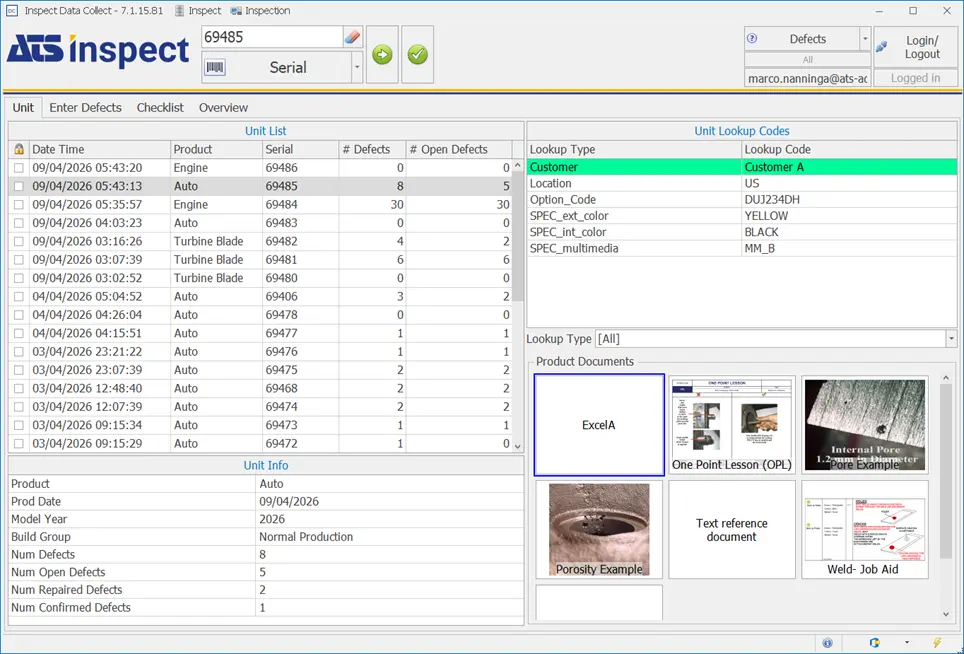Select the SPEC_ext_color YELLOW row
The height and width of the screenshot is (654, 964).
click(x=742, y=216)
